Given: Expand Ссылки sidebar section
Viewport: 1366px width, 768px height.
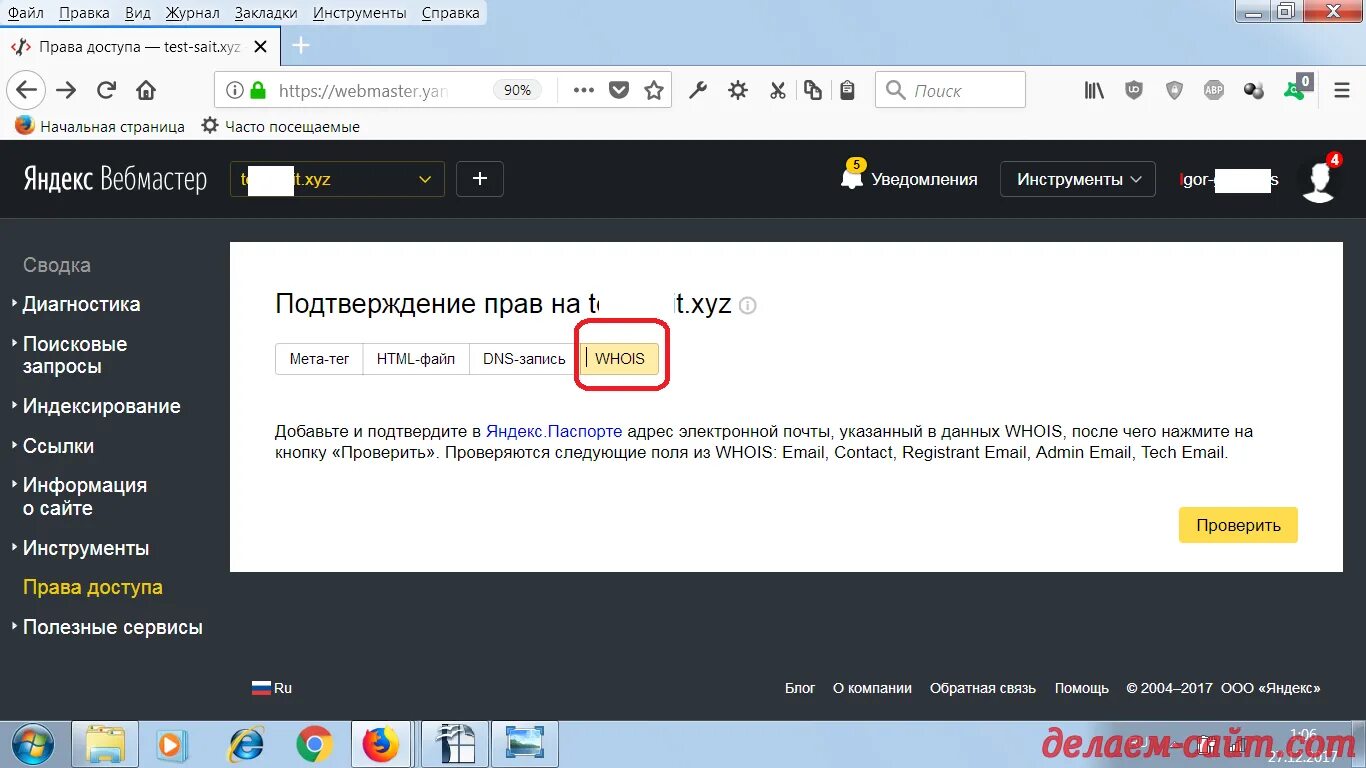Looking at the screenshot, I should click(58, 446).
